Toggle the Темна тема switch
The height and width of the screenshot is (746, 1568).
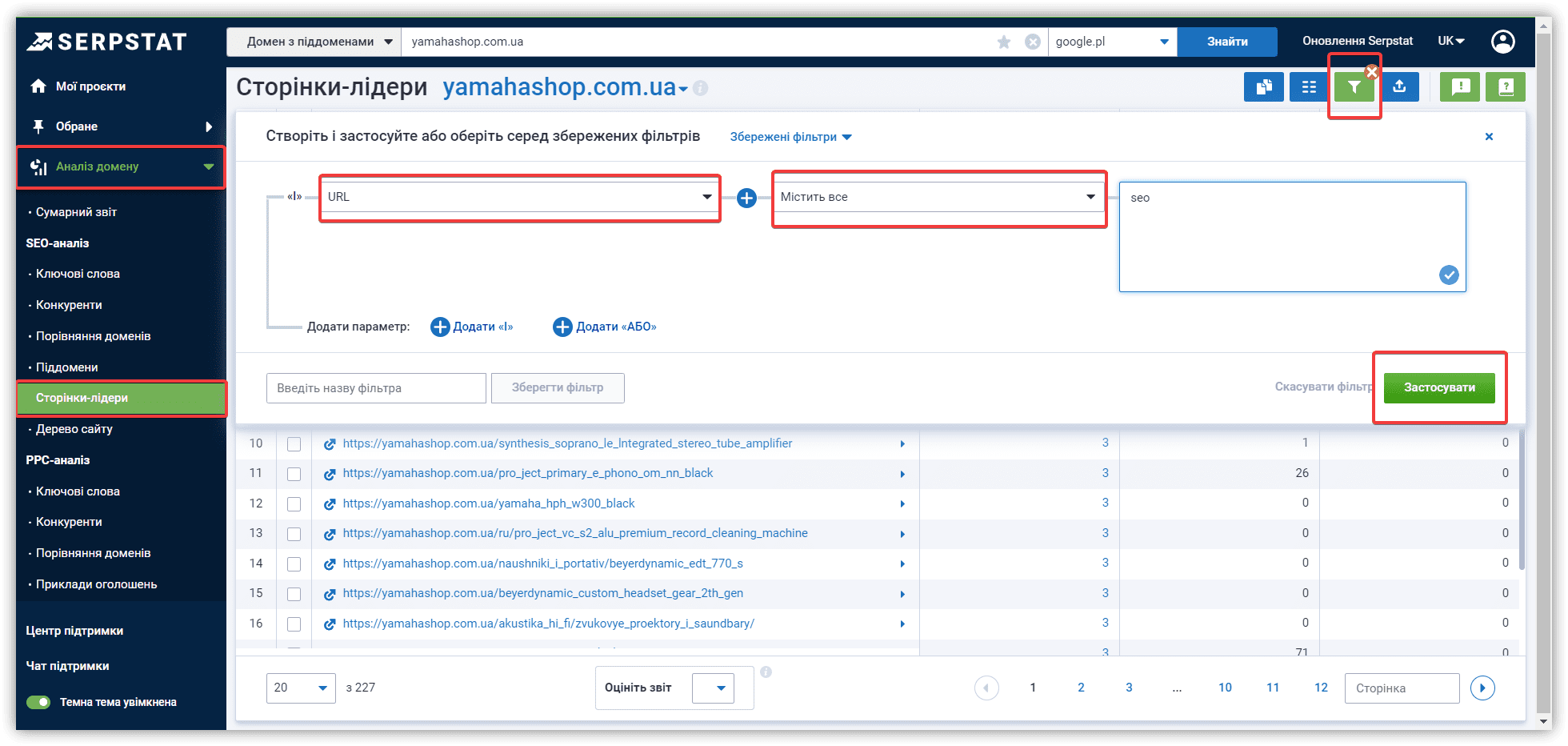point(38,702)
